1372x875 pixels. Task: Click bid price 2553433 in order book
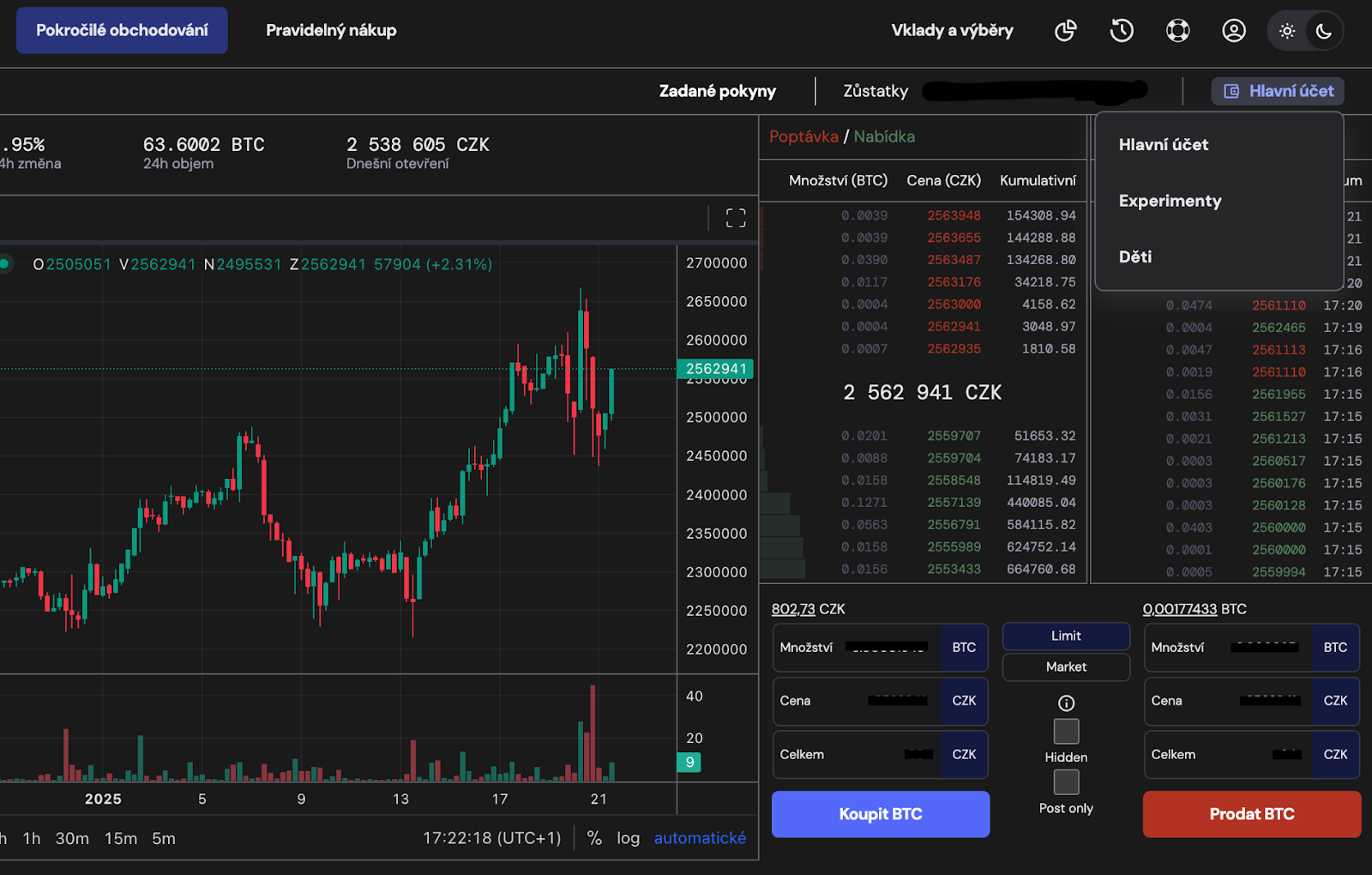click(954, 570)
